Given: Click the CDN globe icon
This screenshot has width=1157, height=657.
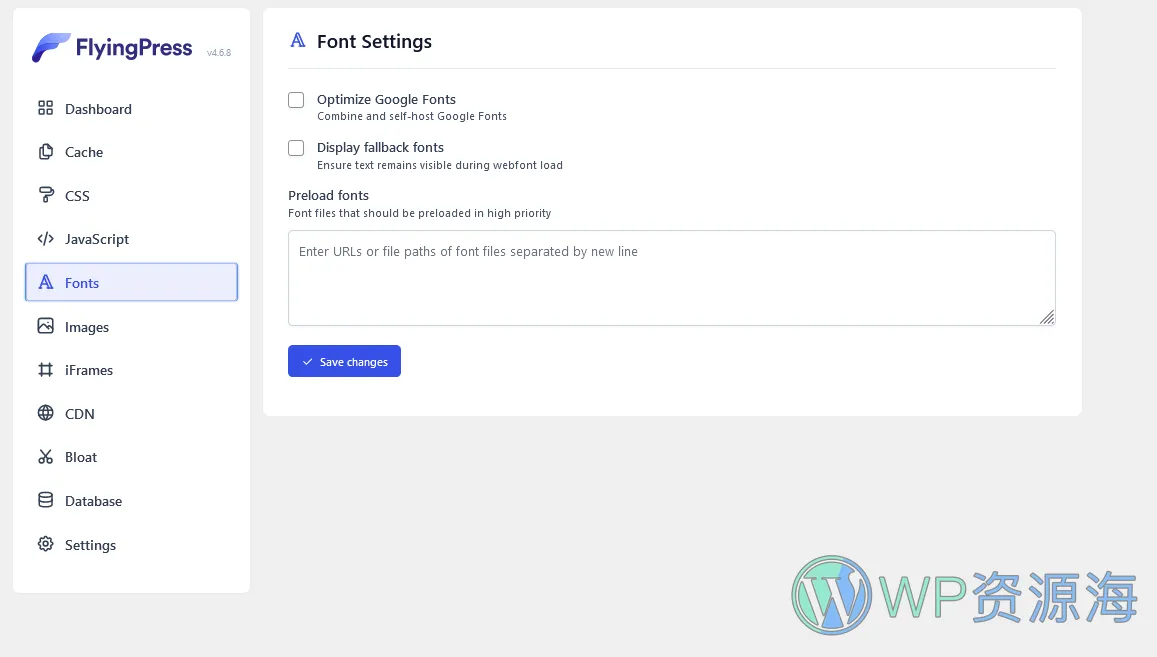Looking at the screenshot, I should pyautogui.click(x=46, y=413).
